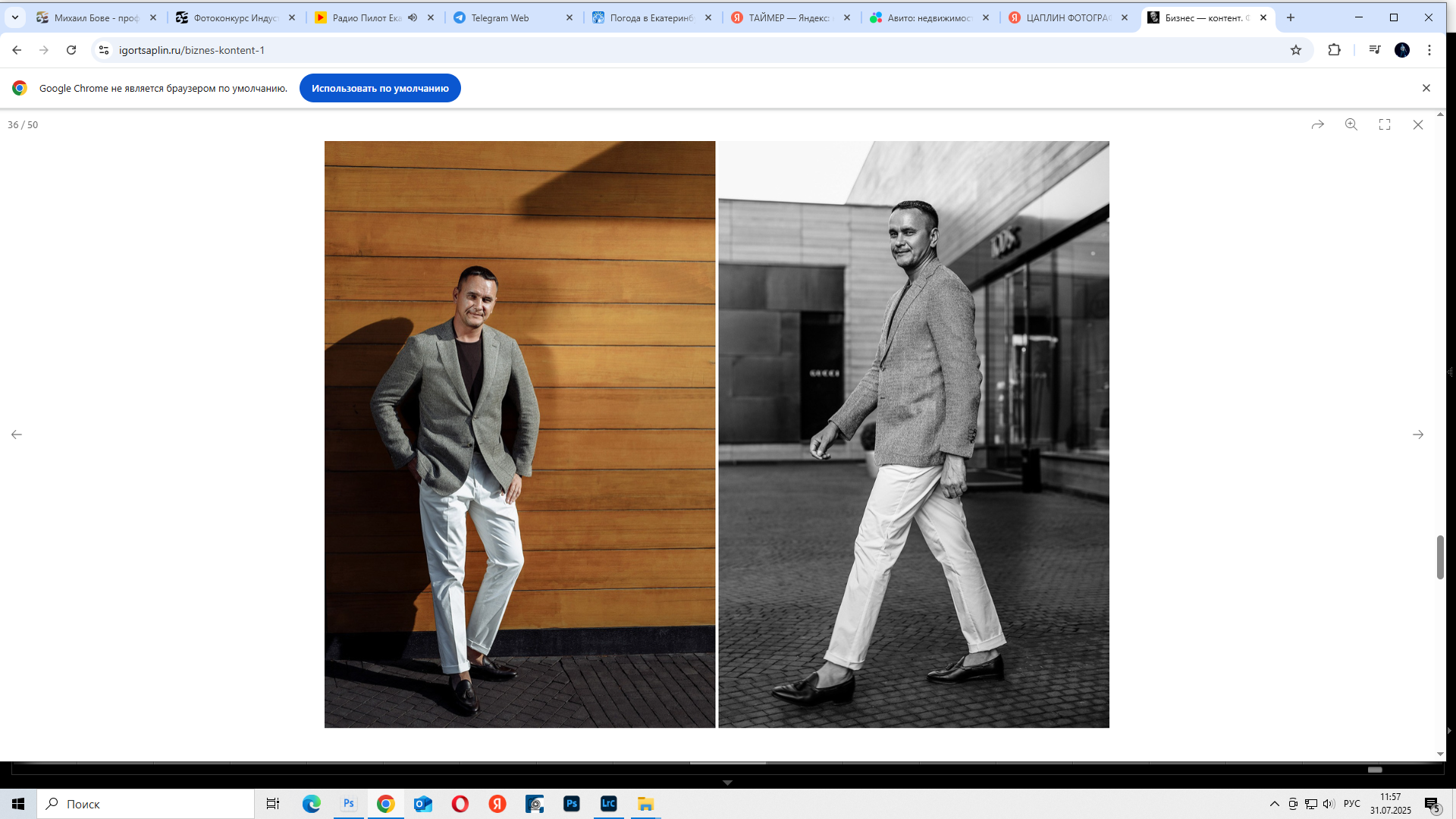This screenshot has width=1456, height=819.
Task: Go to the next photo
Action: click(x=1418, y=435)
